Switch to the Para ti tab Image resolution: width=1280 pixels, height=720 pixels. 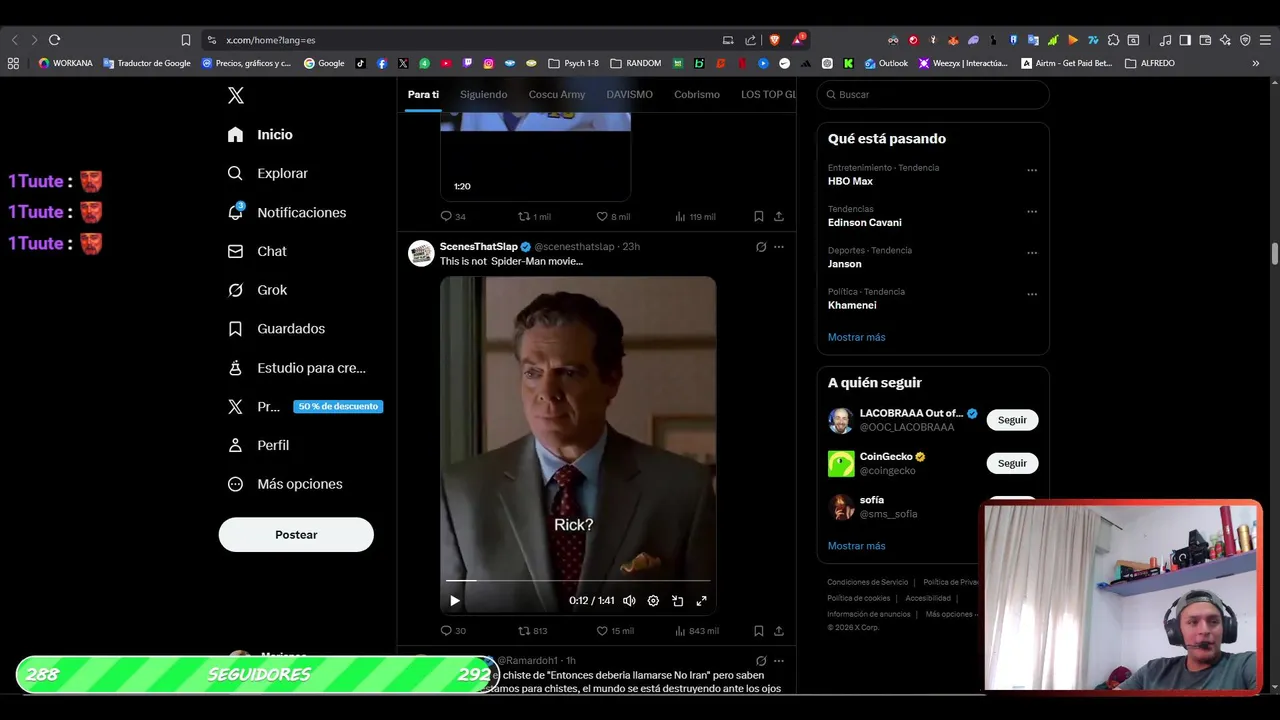click(423, 94)
